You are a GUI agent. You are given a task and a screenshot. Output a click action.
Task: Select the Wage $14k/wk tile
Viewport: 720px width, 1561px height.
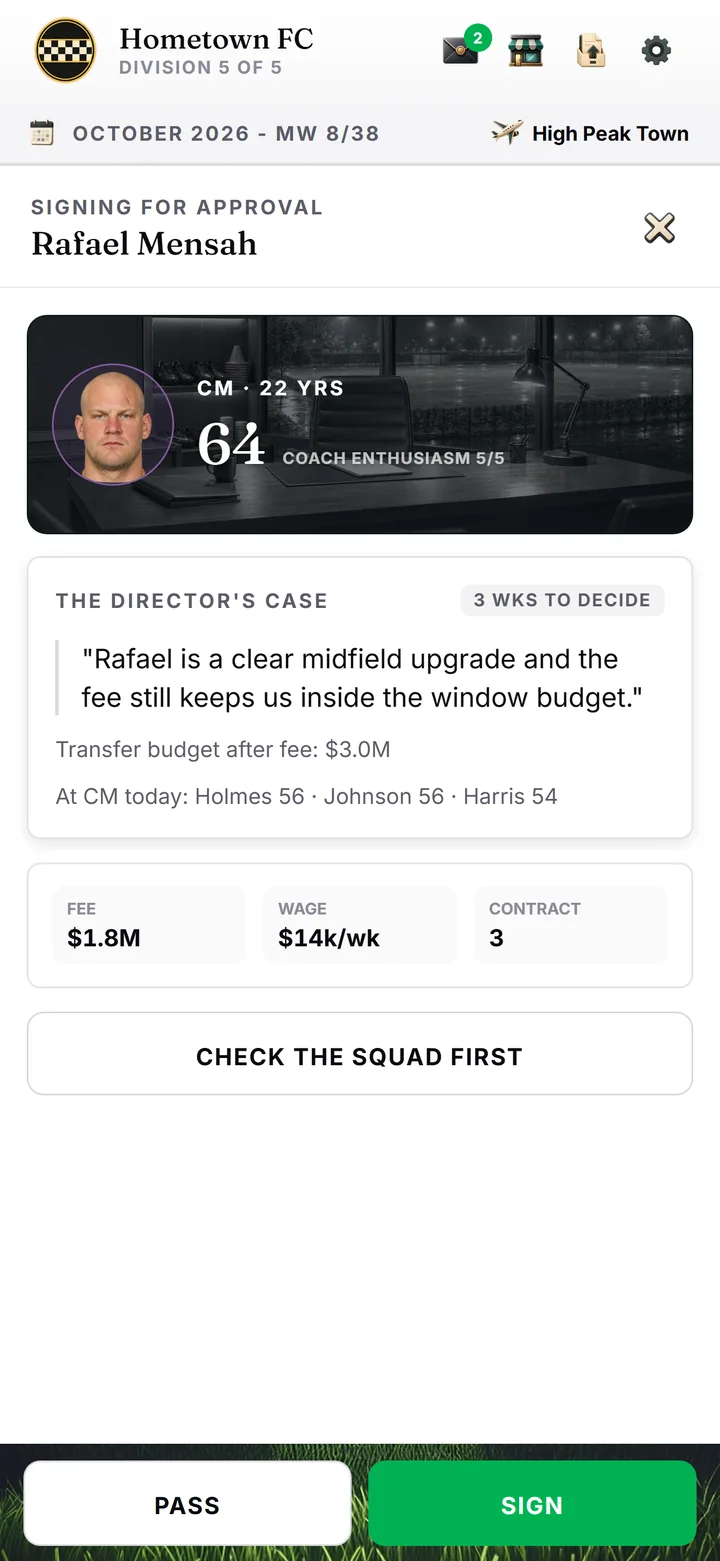(x=360, y=925)
